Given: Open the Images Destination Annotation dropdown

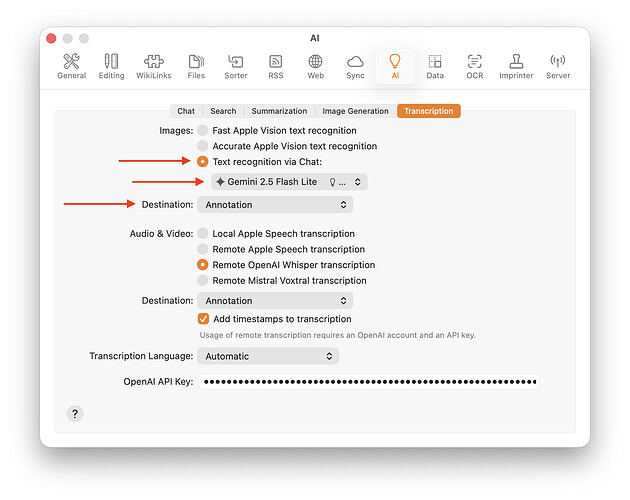Looking at the screenshot, I should (x=275, y=205).
